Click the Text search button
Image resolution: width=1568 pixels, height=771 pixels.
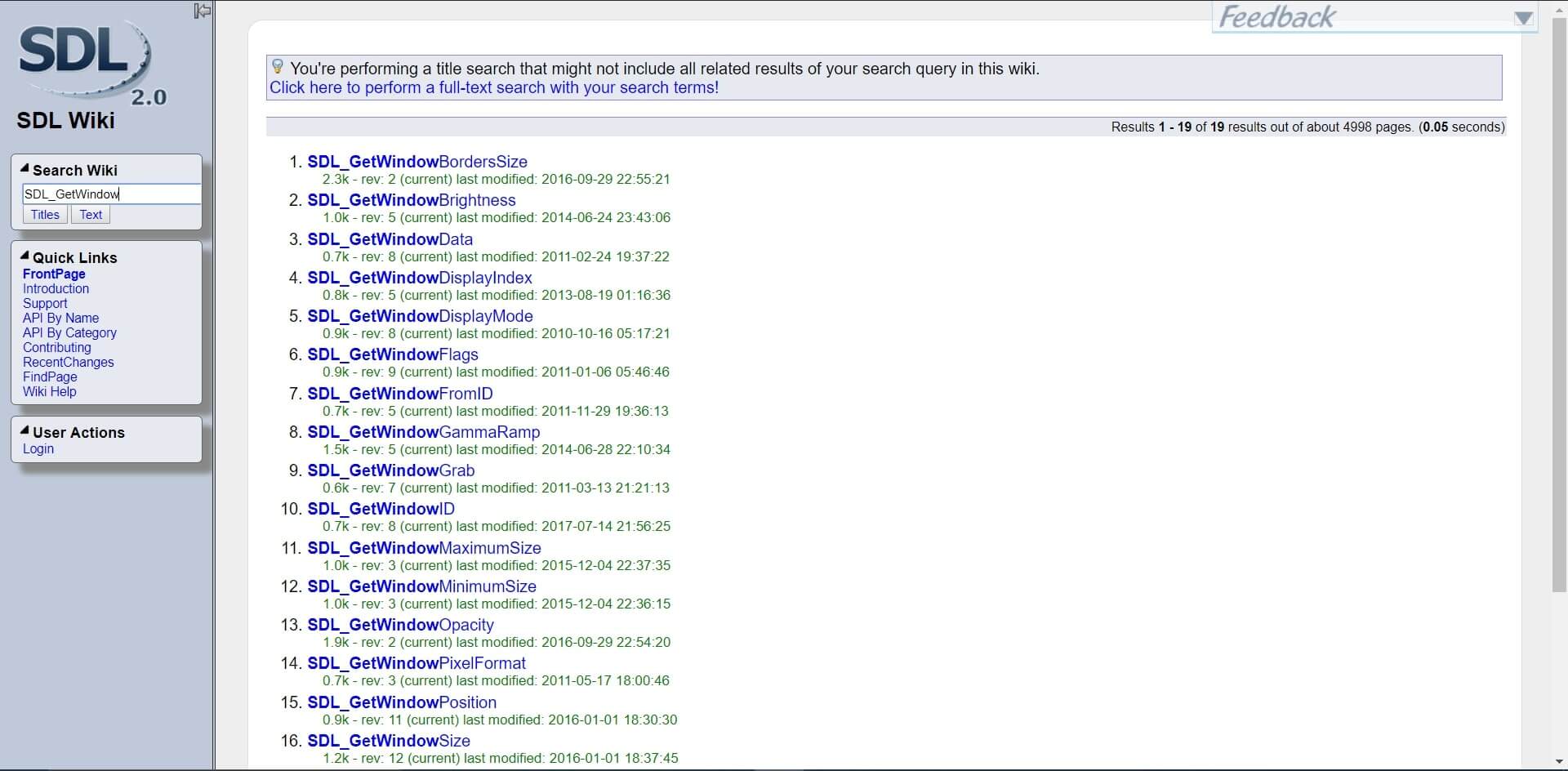pos(91,215)
